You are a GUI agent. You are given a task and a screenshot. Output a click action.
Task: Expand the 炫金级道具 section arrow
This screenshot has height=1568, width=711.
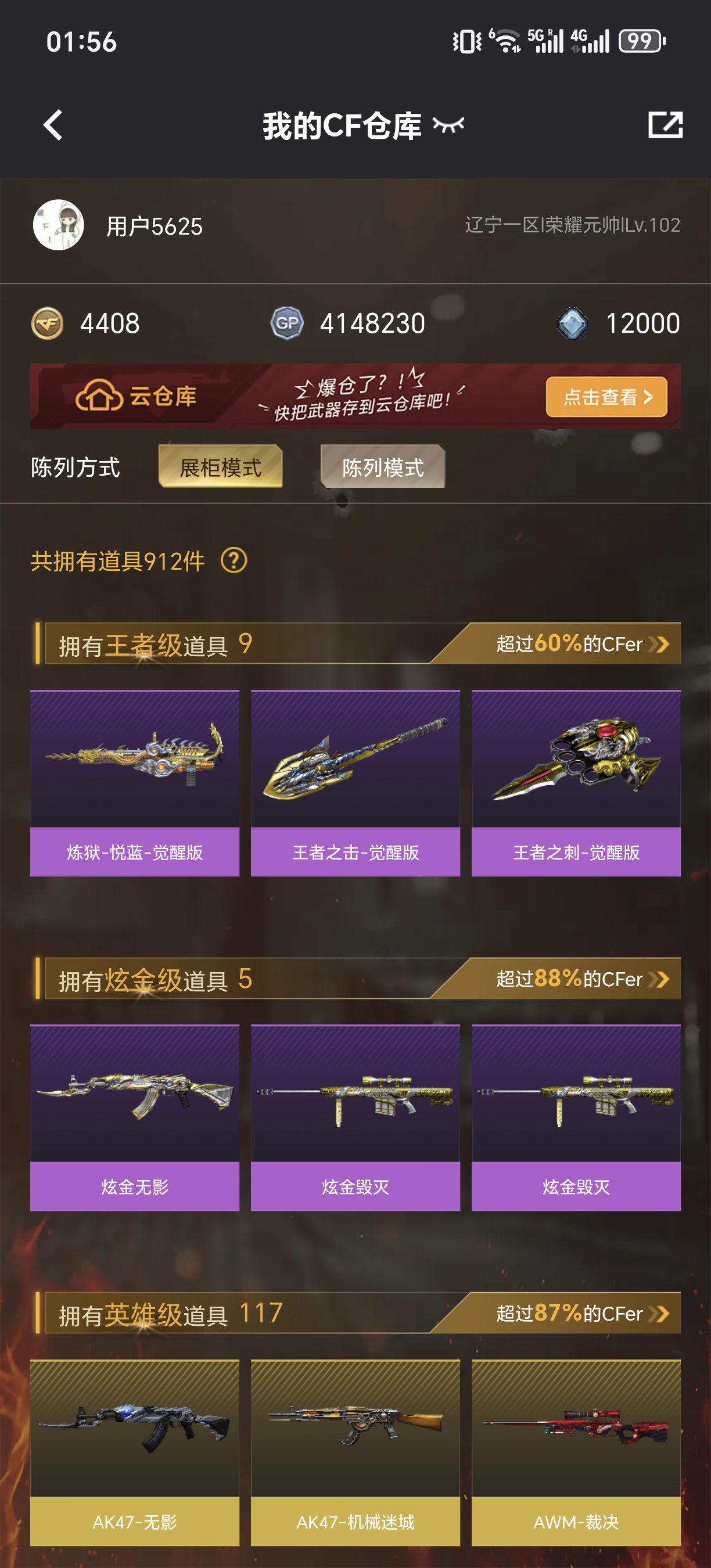(x=659, y=979)
